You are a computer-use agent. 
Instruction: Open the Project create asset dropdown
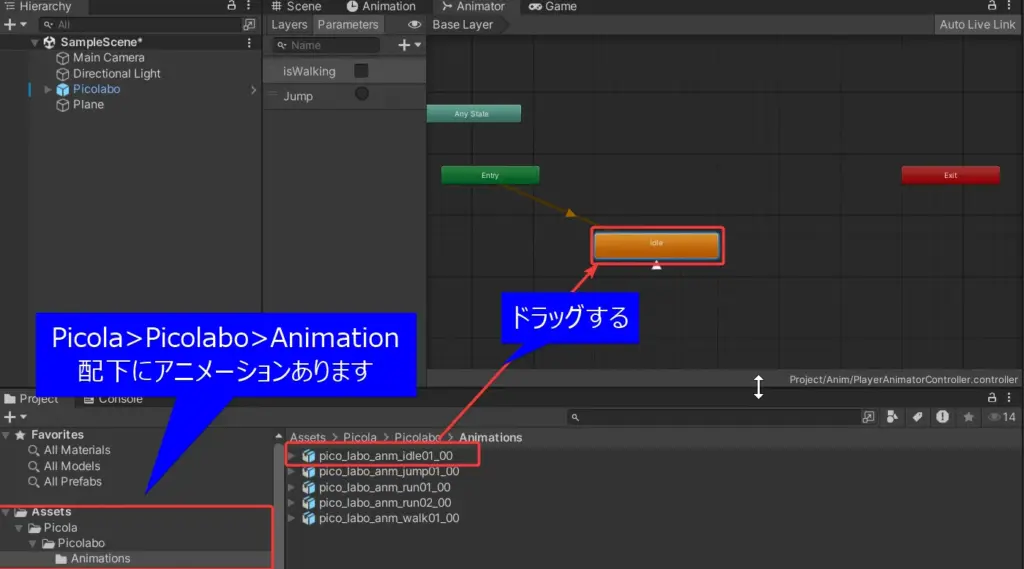click(15, 417)
